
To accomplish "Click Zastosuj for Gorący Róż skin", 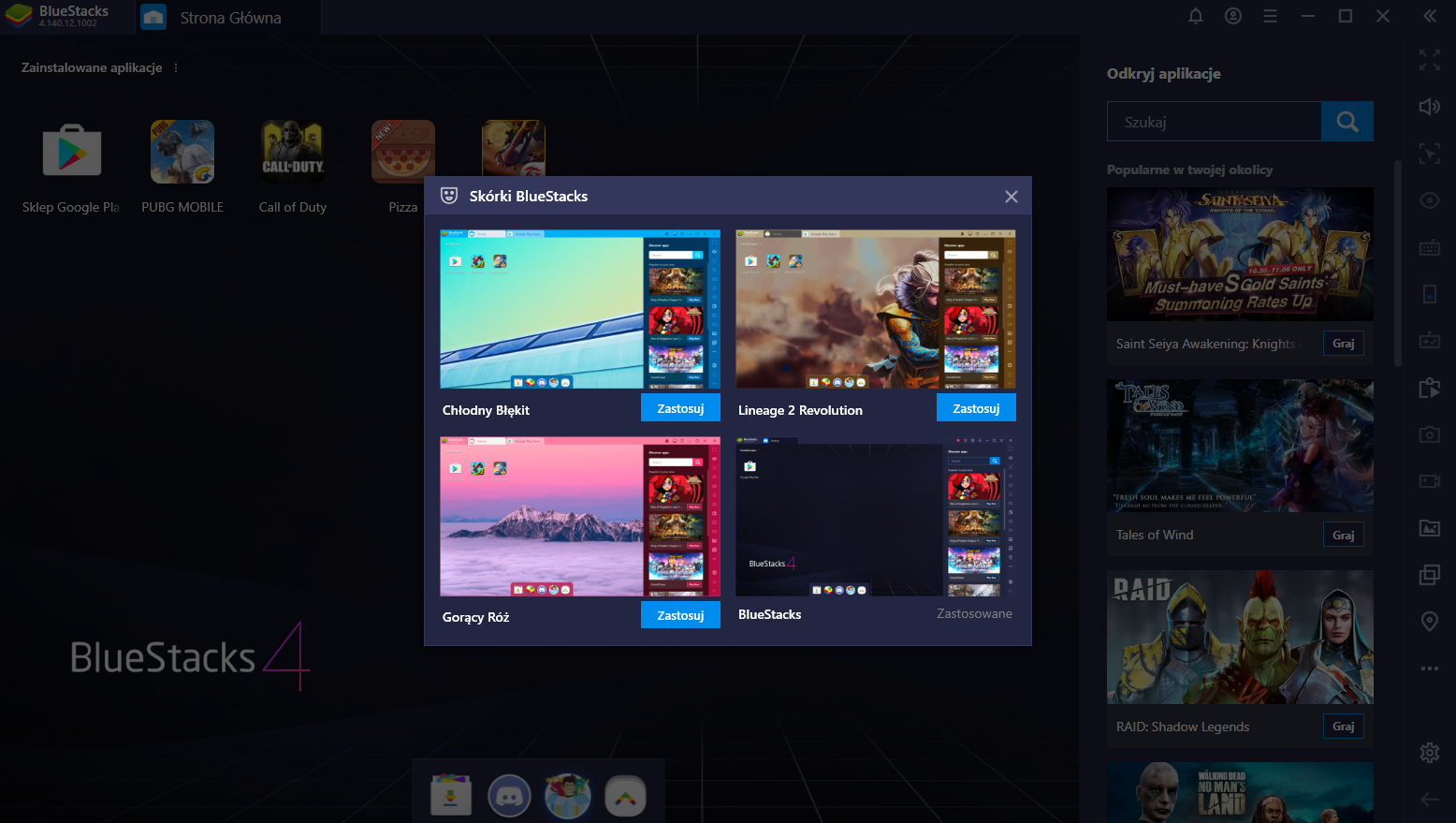I will 679,615.
